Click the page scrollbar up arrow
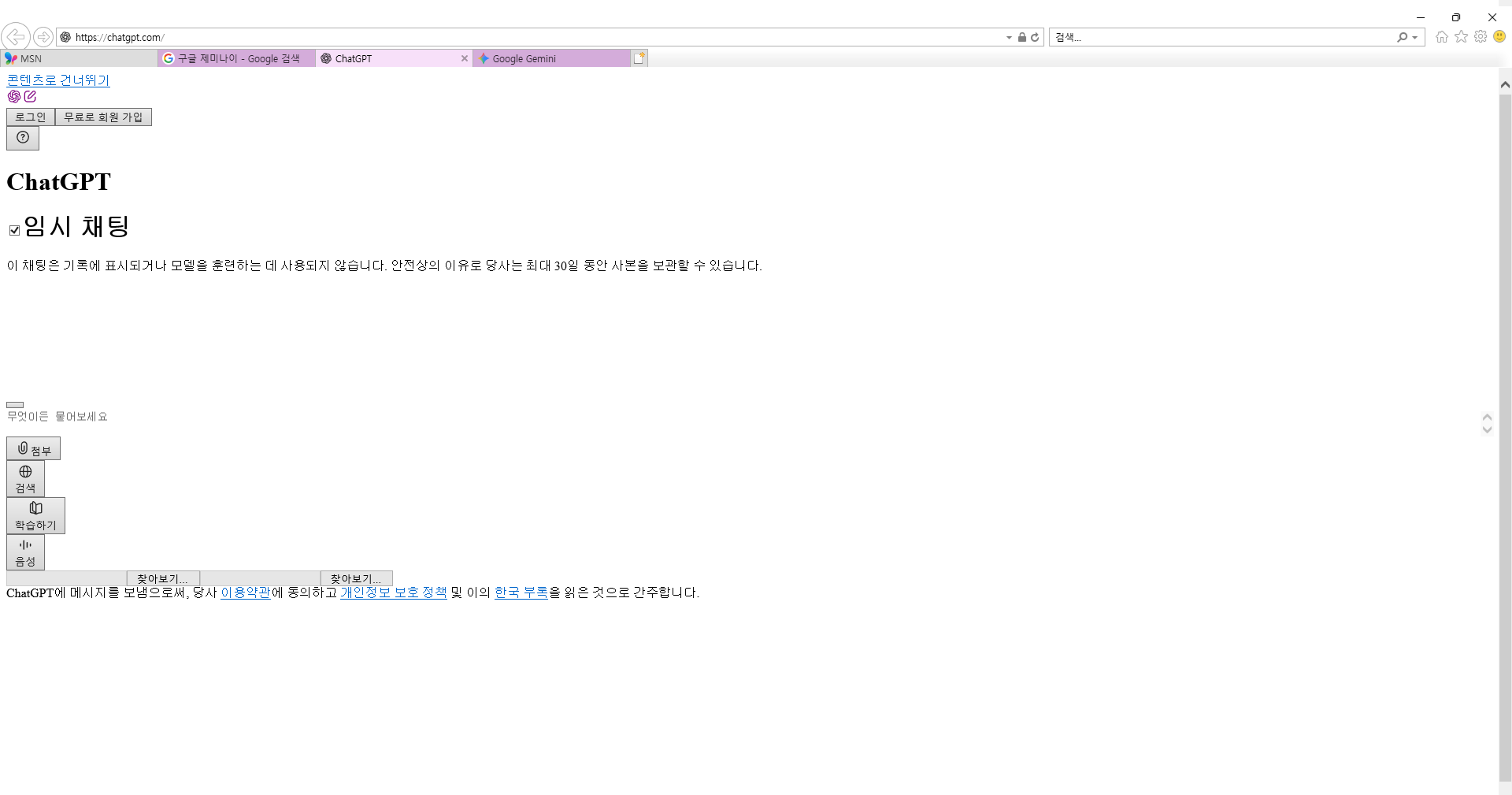This screenshot has height=795, width=1512. 1505,84
